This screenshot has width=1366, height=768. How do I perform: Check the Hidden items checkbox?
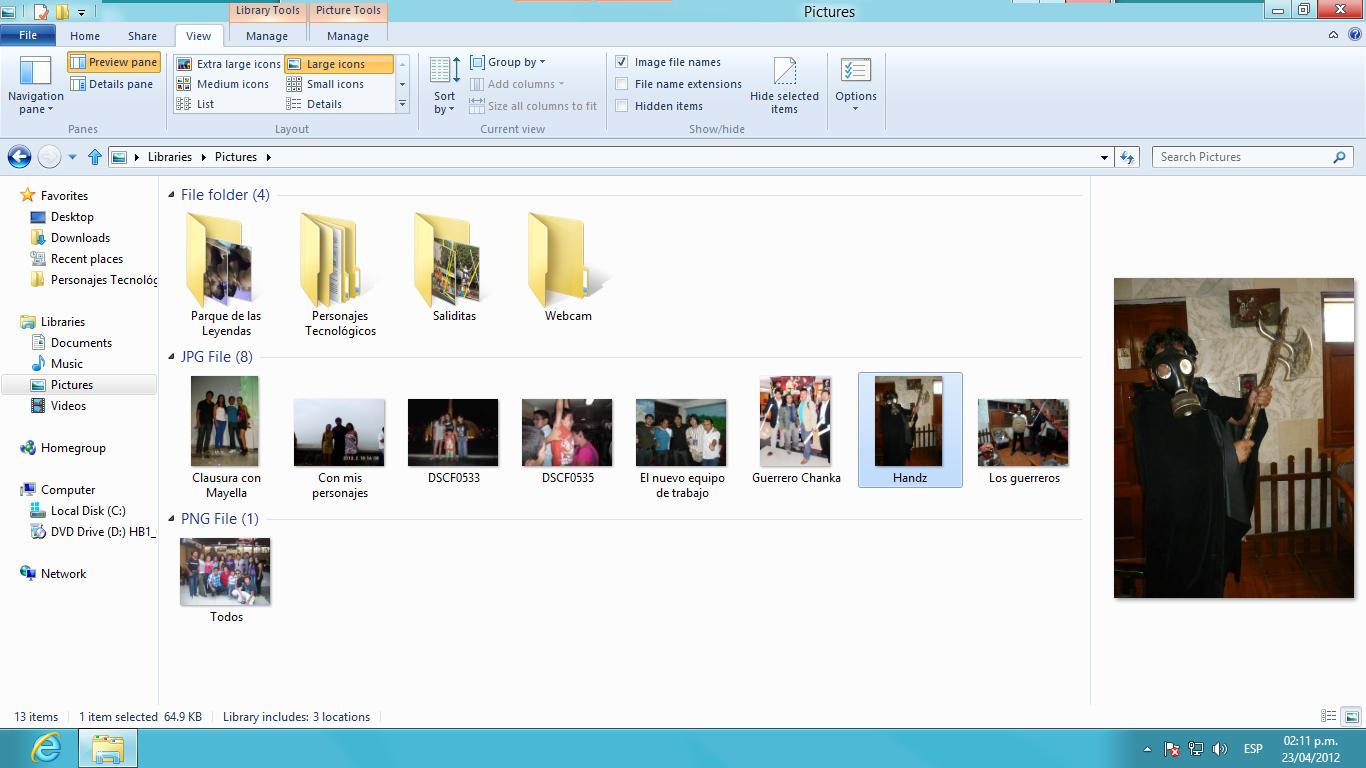point(622,106)
